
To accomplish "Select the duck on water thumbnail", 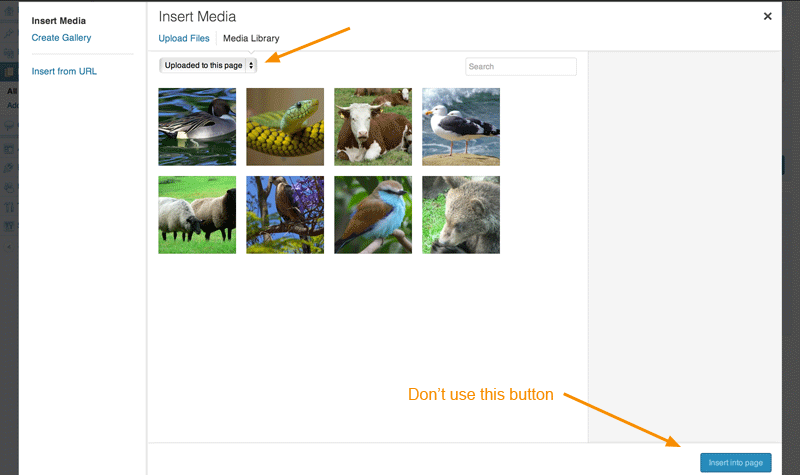I will point(197,127).
